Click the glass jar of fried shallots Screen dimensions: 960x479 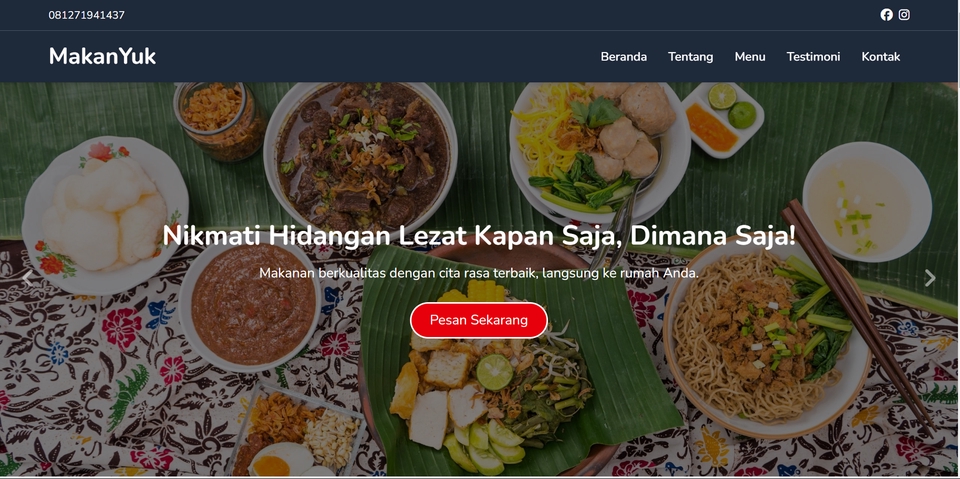click(x=219, y=119)
